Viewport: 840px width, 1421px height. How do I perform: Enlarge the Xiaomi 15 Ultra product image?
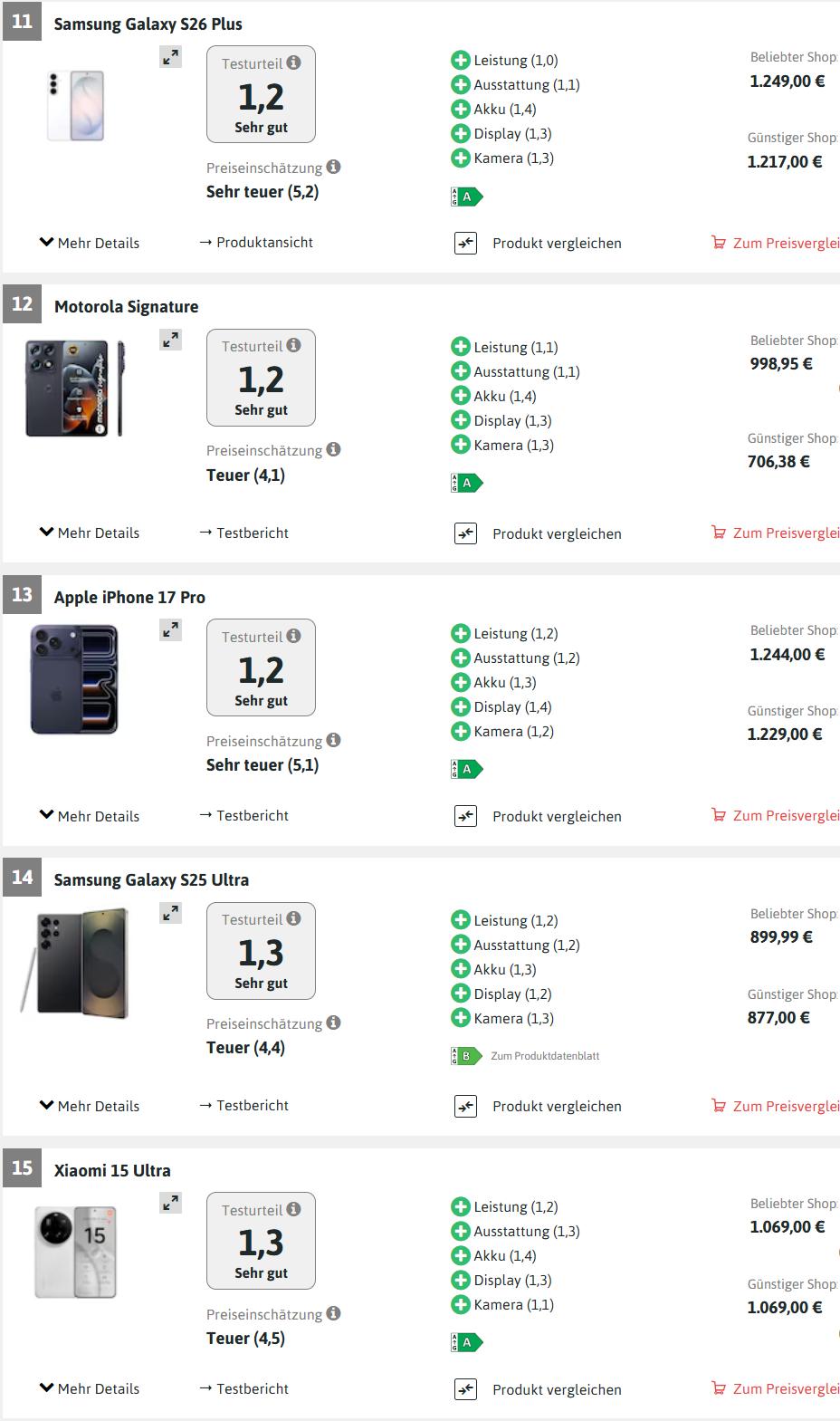click(171, 1203)
